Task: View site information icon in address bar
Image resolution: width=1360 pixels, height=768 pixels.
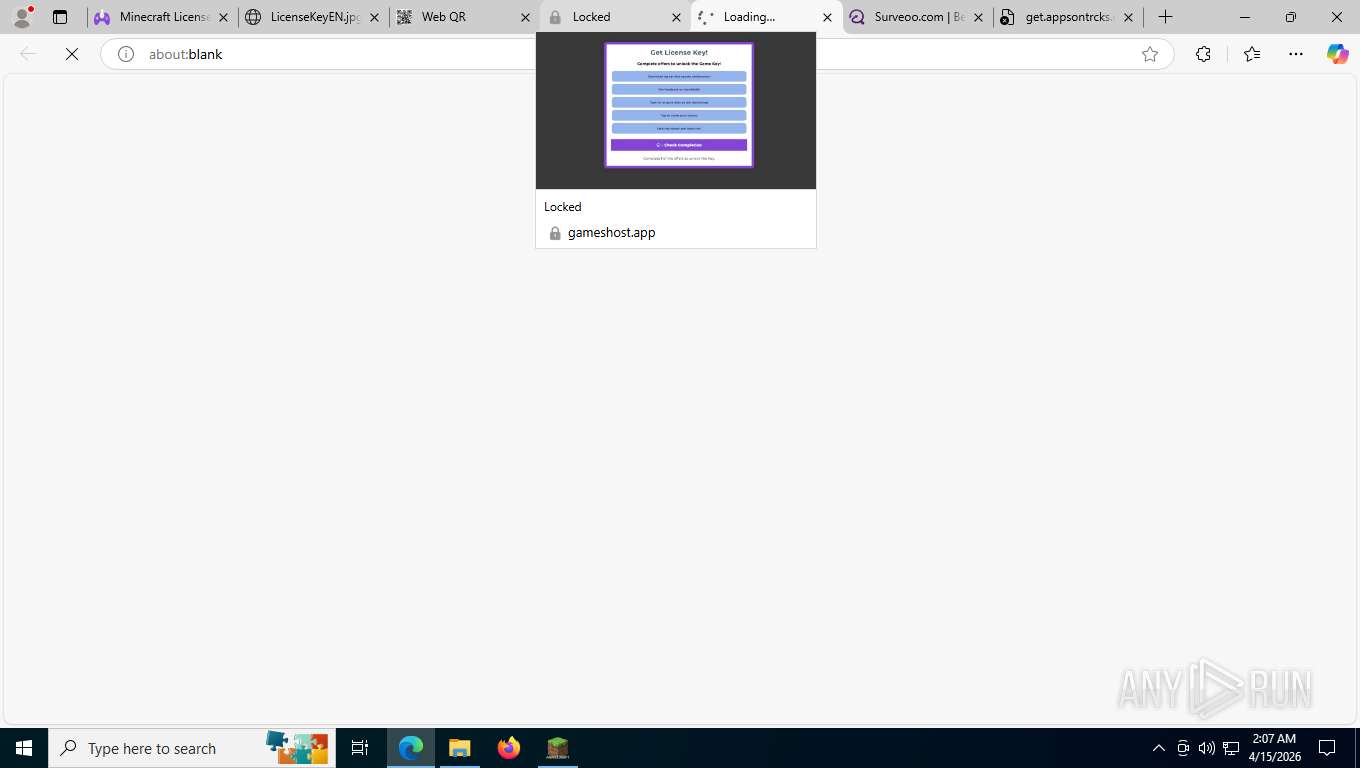Action: 126,54
